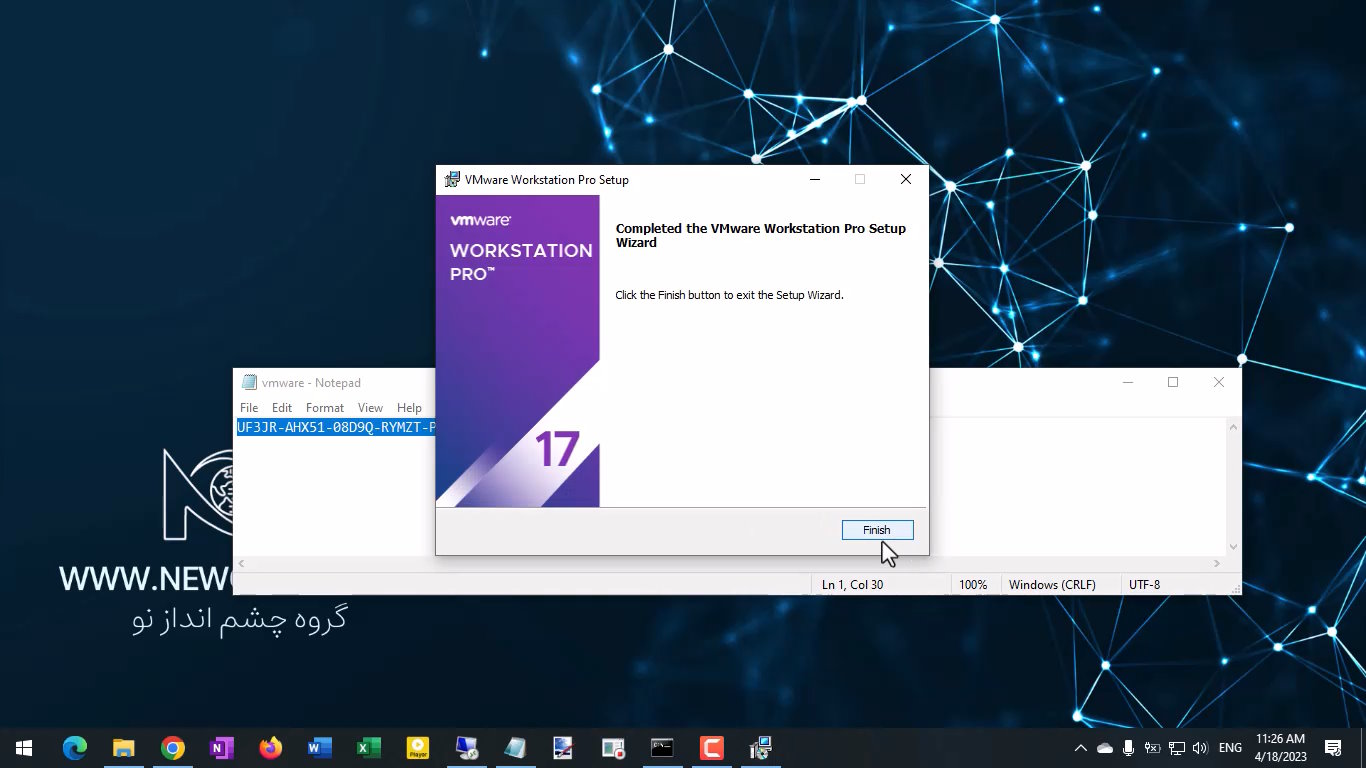Click Finish to exit the Setup Wizard

tap(877, 530)
